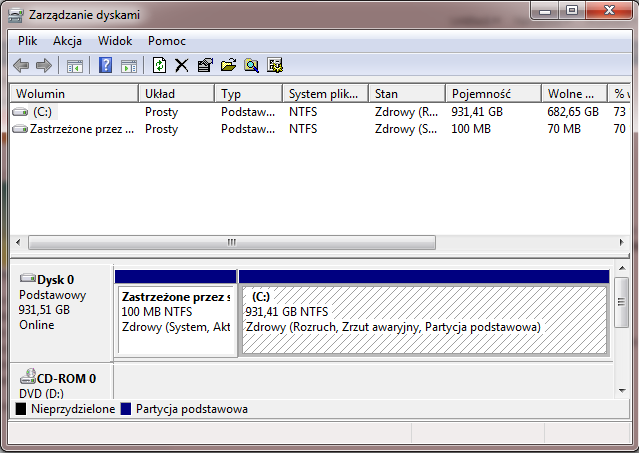The height and width of the screenshot is (453, 639).
Task: Sort by the Pojemność column header
Action: coord(494,94)
